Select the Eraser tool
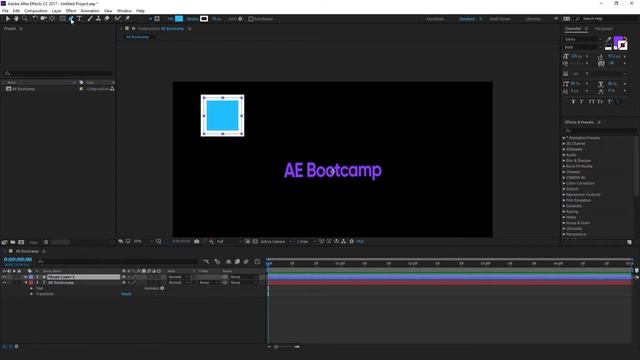 coord(107,19)
